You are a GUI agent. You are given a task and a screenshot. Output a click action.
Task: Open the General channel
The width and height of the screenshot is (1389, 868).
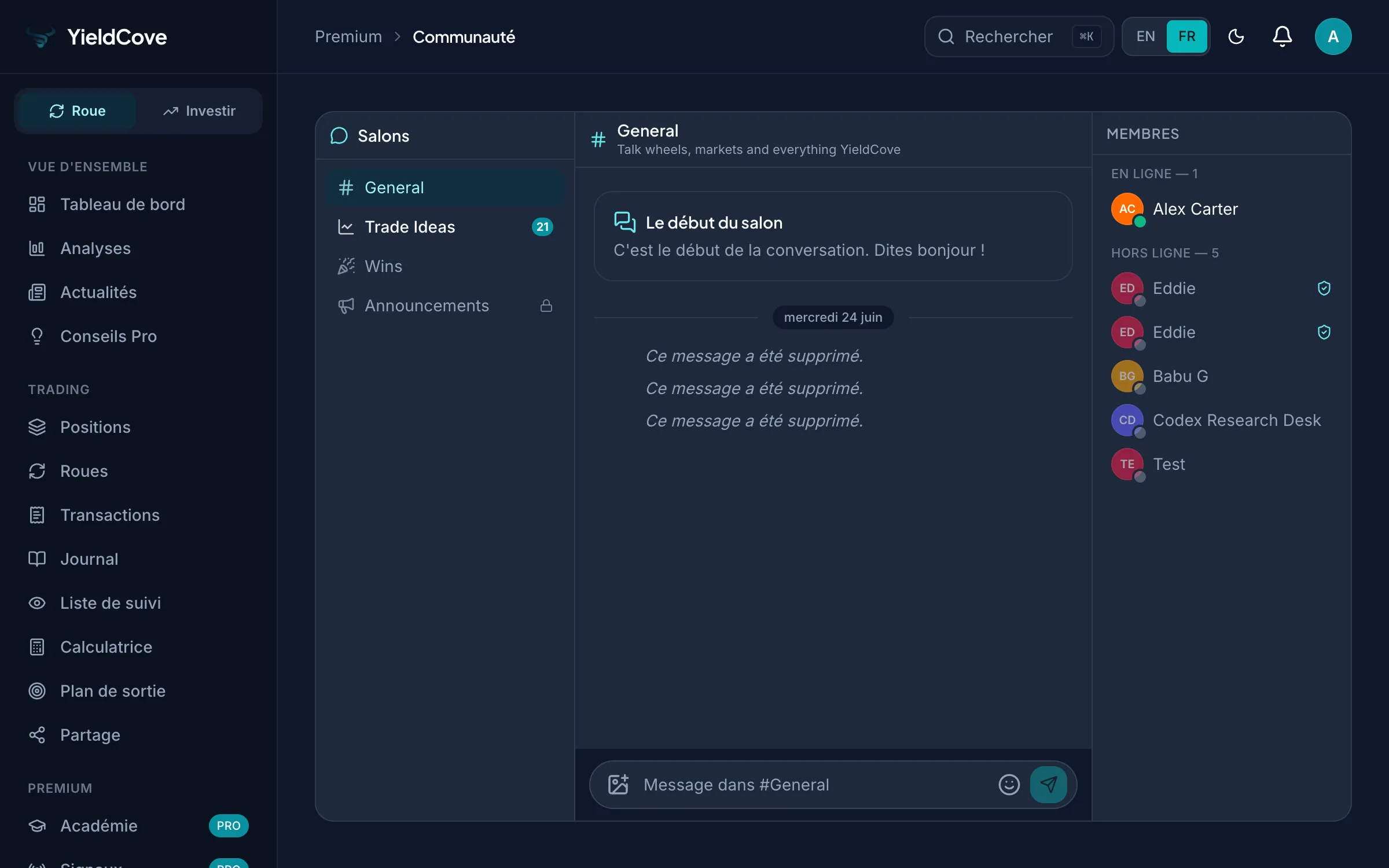pyautogui.click(x=445, y=187)
